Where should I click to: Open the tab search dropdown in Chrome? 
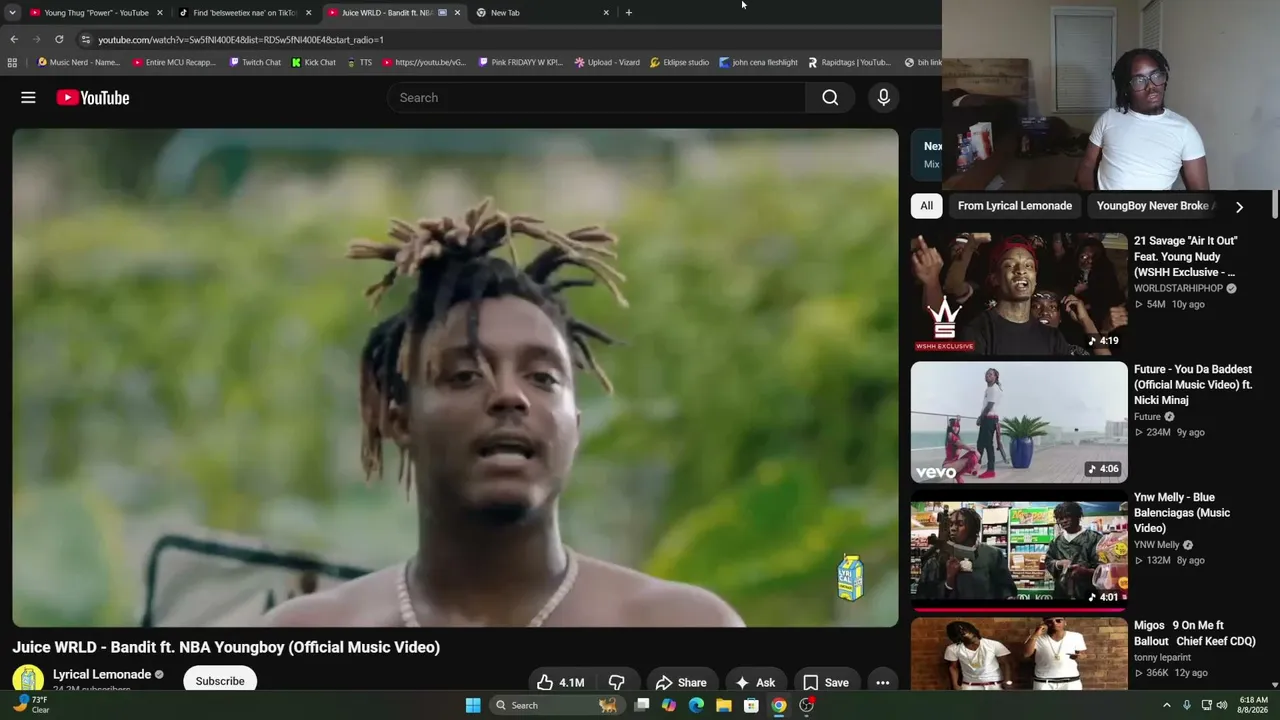[x=12, y=12]
